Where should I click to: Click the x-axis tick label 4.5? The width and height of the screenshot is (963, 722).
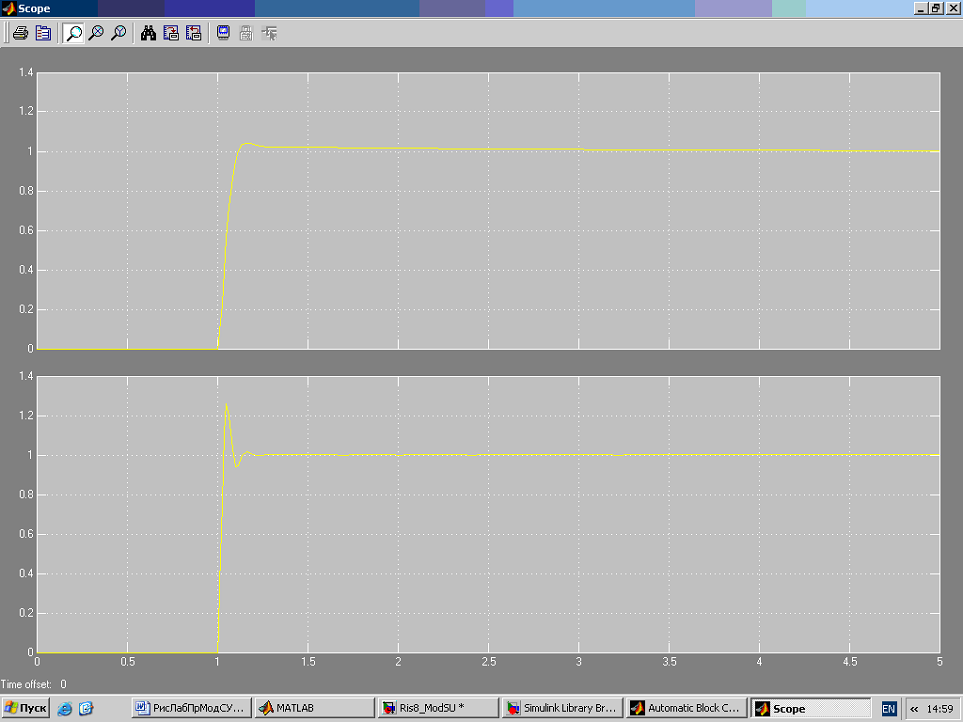coord(849,662)
